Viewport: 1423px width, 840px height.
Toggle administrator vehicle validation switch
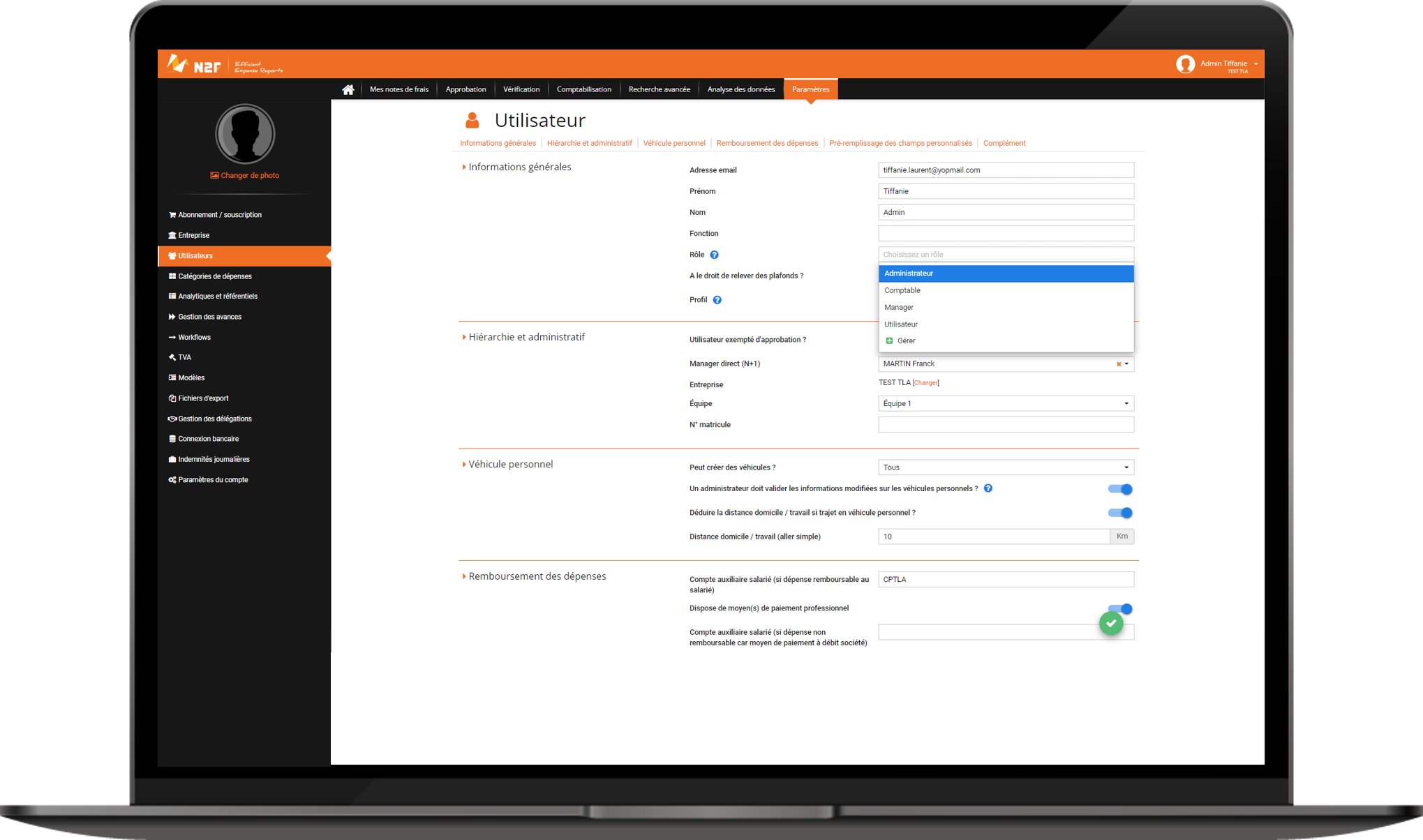[1119, 489]
